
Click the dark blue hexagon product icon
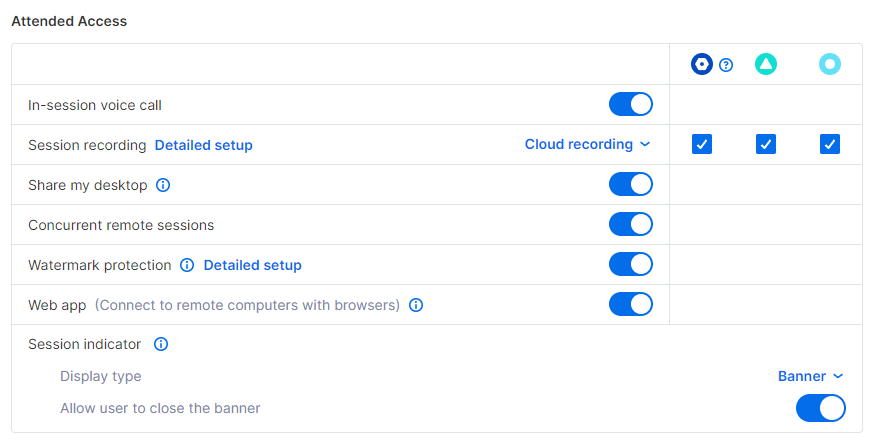coord(702,64)
